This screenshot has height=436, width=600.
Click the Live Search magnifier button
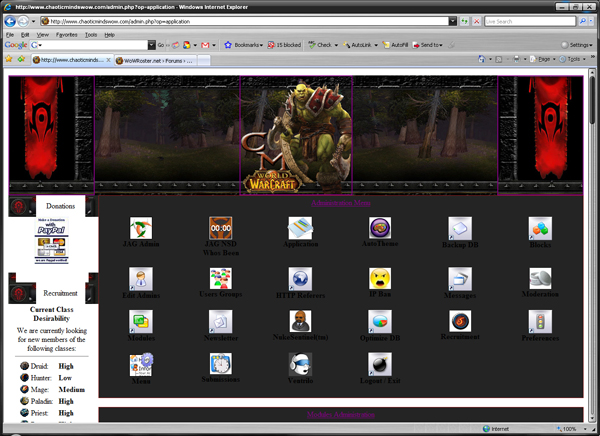tap(582, 21)
